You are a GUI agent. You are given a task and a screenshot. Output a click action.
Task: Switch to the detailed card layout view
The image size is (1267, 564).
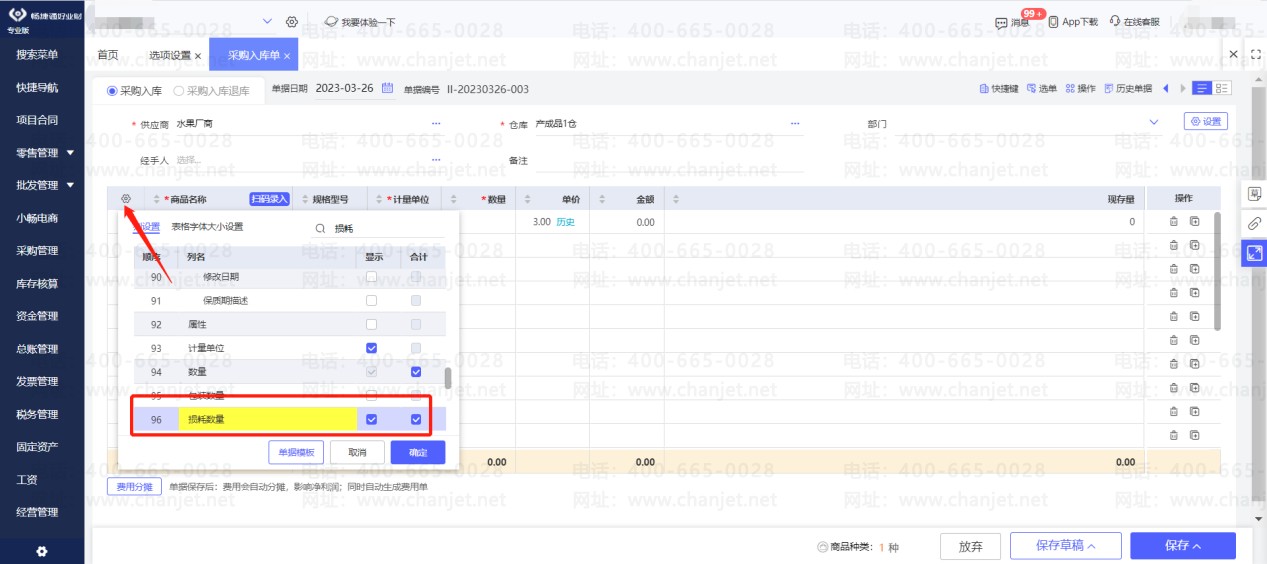[1222, 89]
